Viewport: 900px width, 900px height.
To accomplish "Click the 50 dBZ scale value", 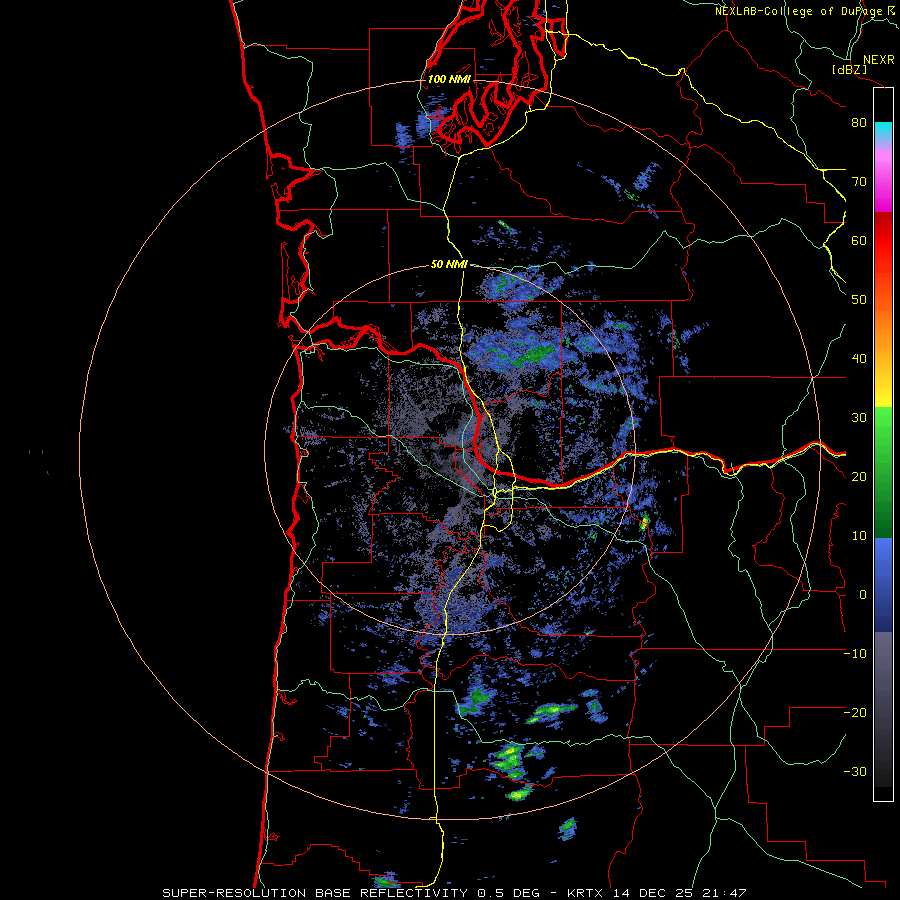I will tap(859, 300).
